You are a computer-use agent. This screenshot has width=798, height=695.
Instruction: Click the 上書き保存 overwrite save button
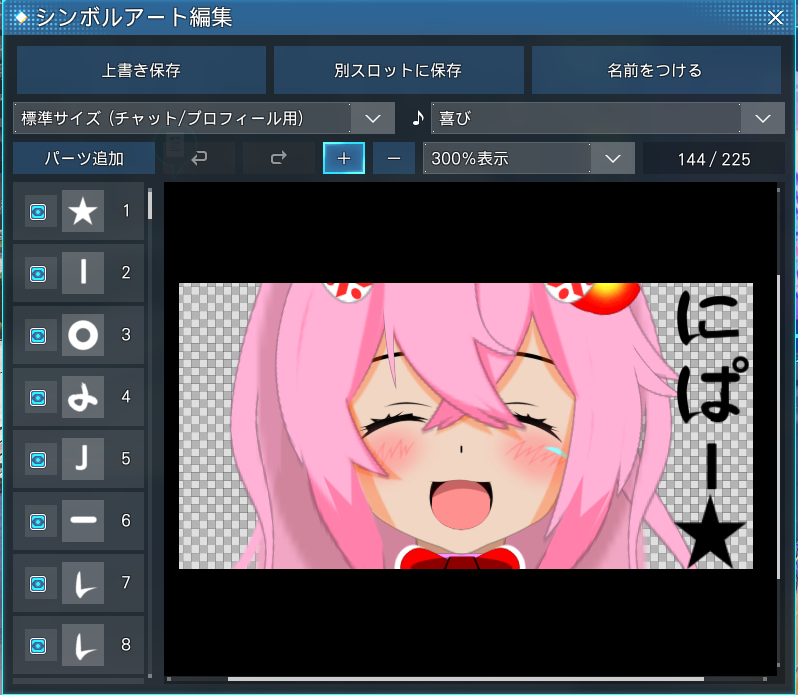coord(141,70)
